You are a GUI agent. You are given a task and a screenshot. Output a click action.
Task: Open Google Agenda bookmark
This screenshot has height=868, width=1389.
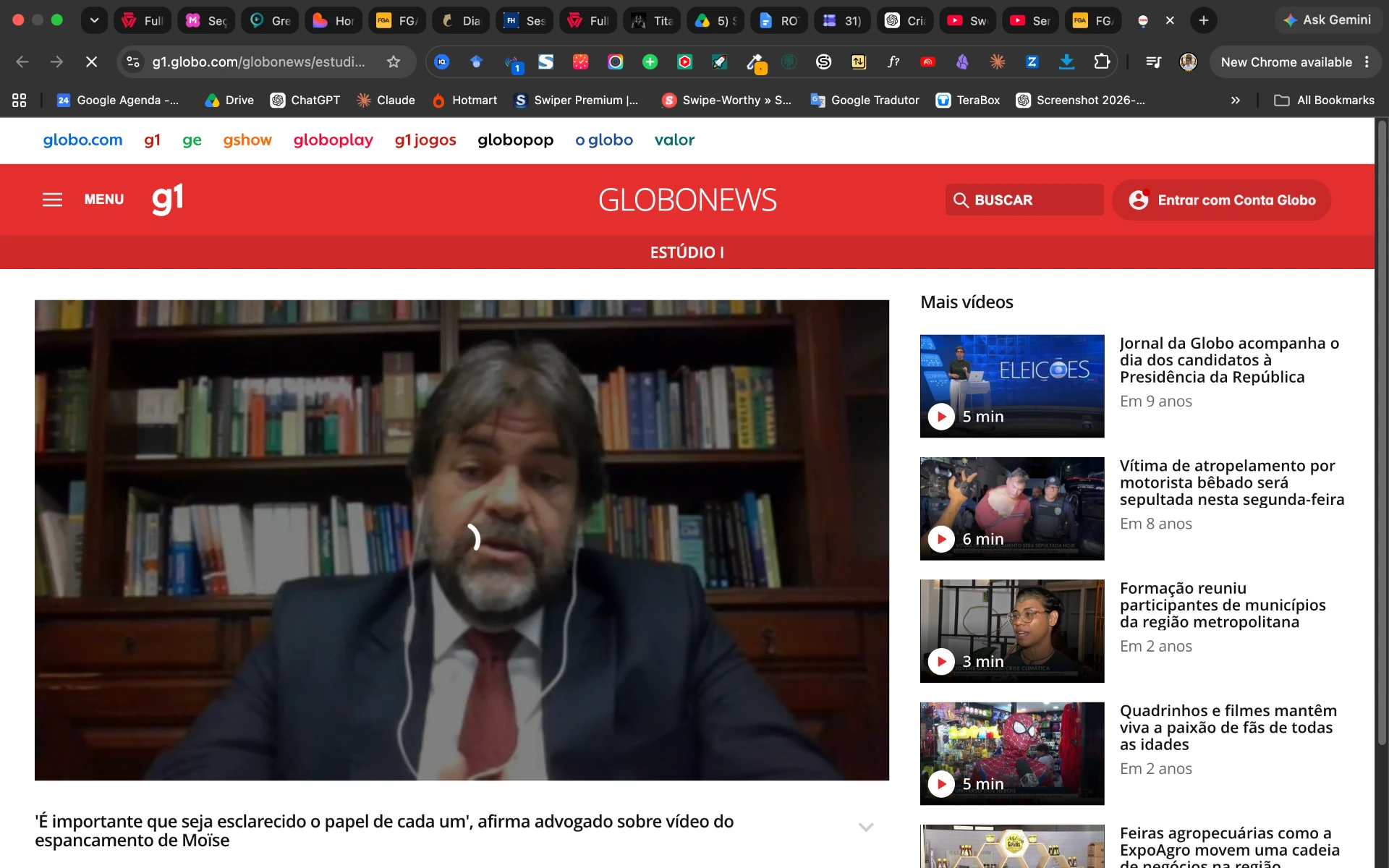click(118, 101)
